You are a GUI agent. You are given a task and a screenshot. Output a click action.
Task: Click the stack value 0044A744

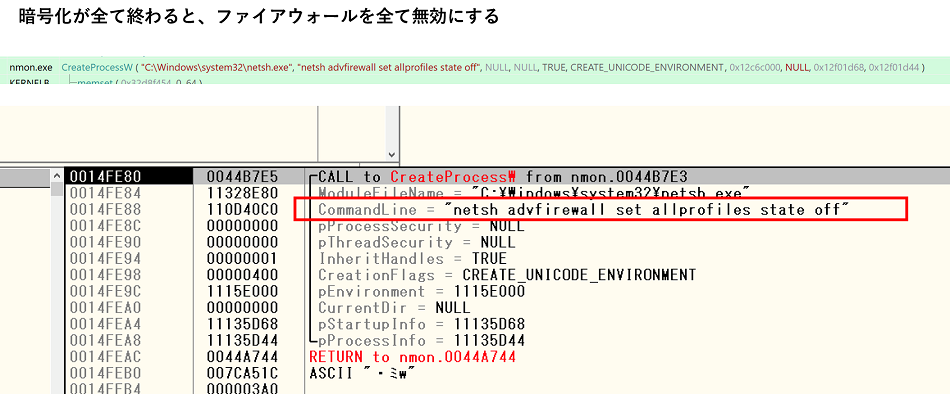[x=242, y=357]
